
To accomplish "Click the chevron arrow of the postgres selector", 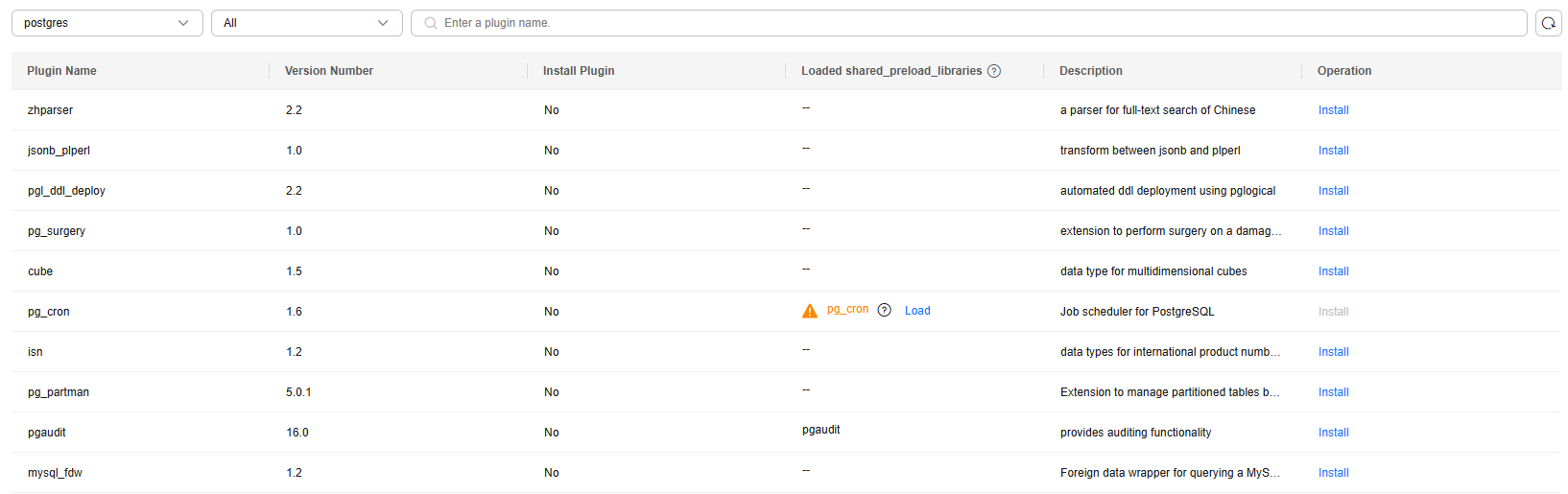I will coord(183,23).
